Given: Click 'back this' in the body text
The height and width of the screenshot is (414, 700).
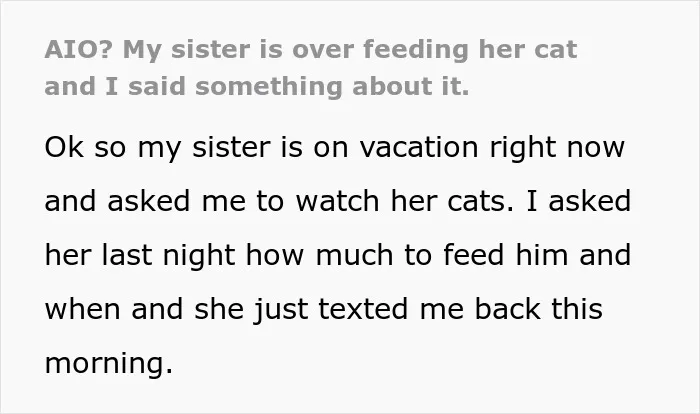Looking at the screenshot, I should [x=538, y=309].
